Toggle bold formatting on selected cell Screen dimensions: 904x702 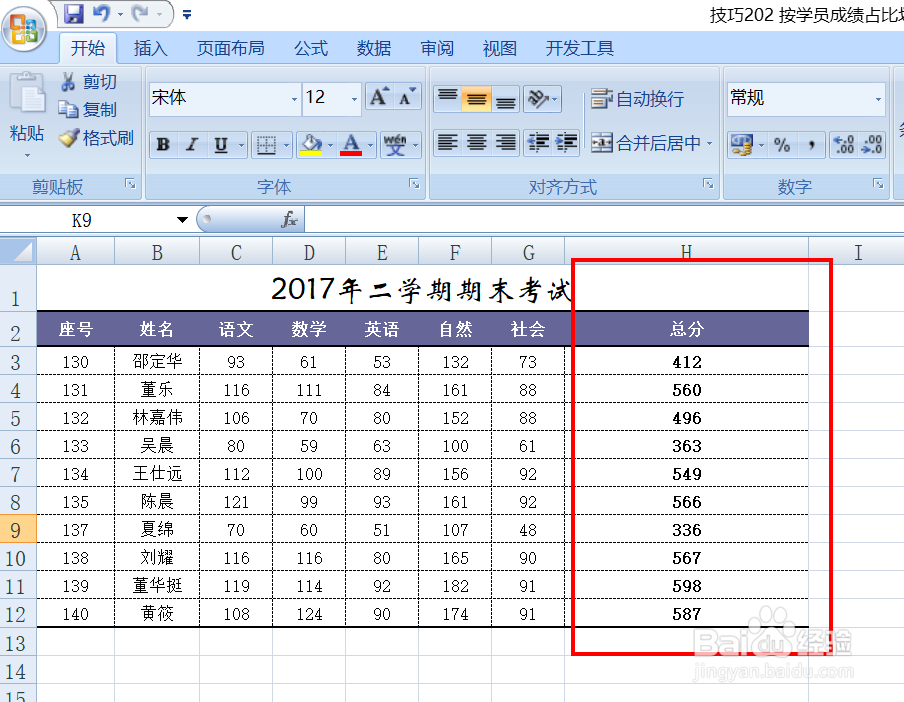point(162,144)
